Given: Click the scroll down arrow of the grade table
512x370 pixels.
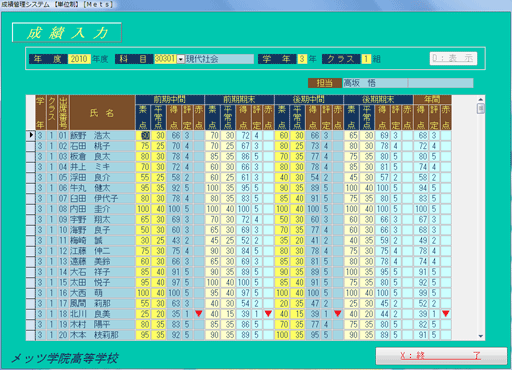Looking at the screenshot, I should pos(480,336).
